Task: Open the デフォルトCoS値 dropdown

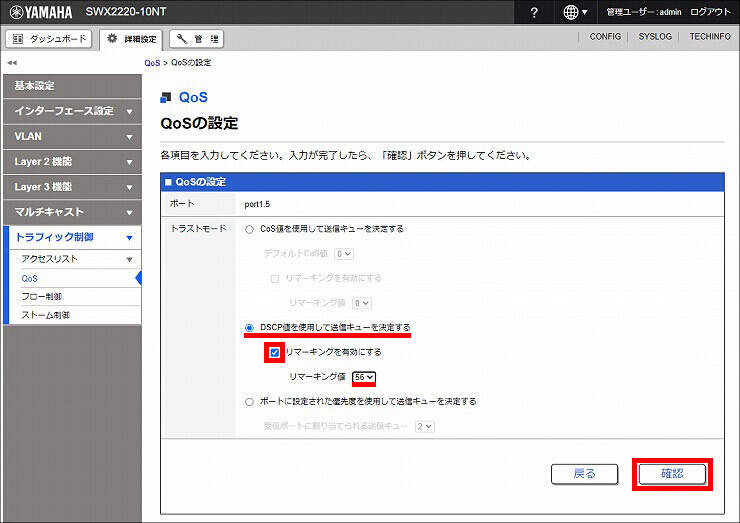Action: tap(344, 254)
